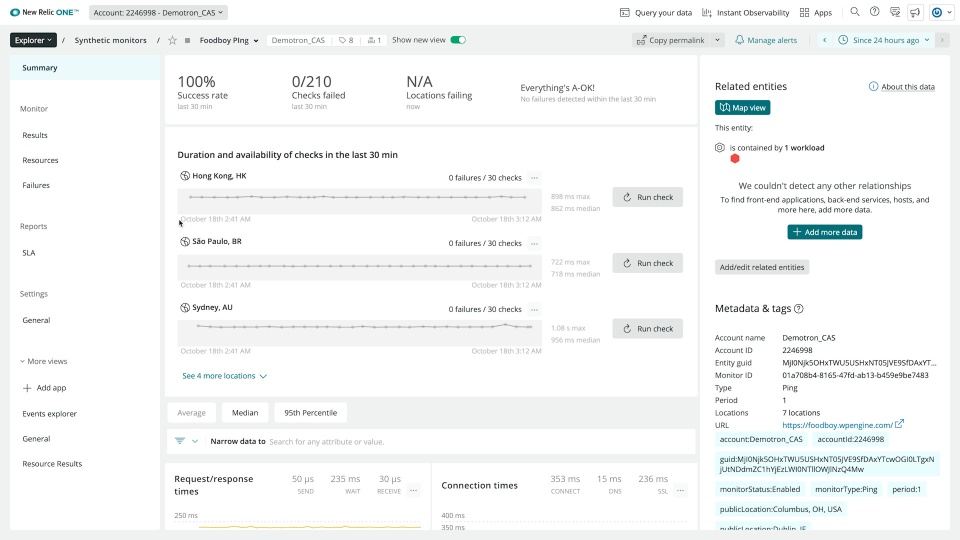Viewport: 960px width, 540px height.
Task: Open the announcements megaphone icon
Action: (x=915, y=12)
